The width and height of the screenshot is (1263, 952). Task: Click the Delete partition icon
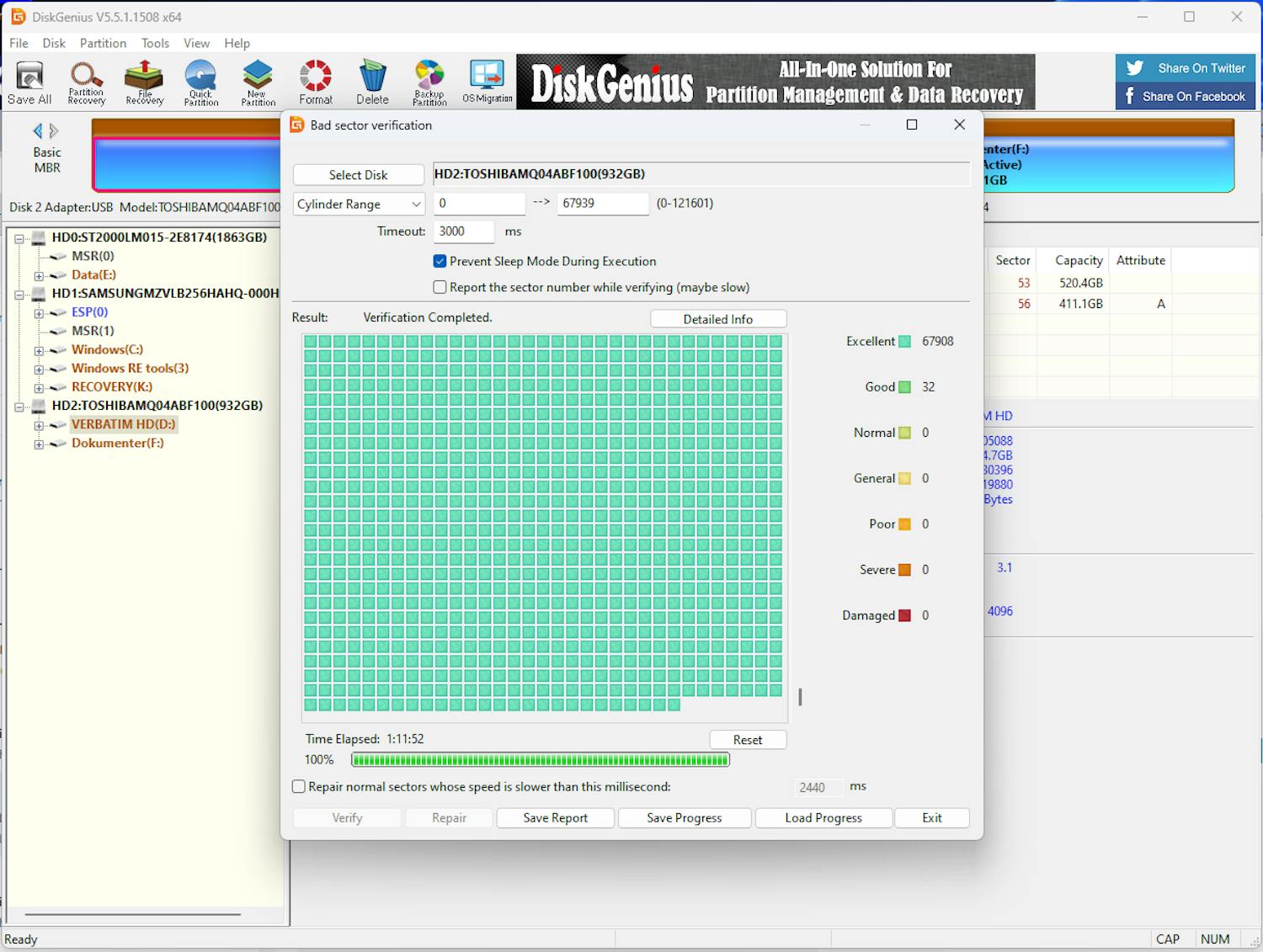click(372, 82)
